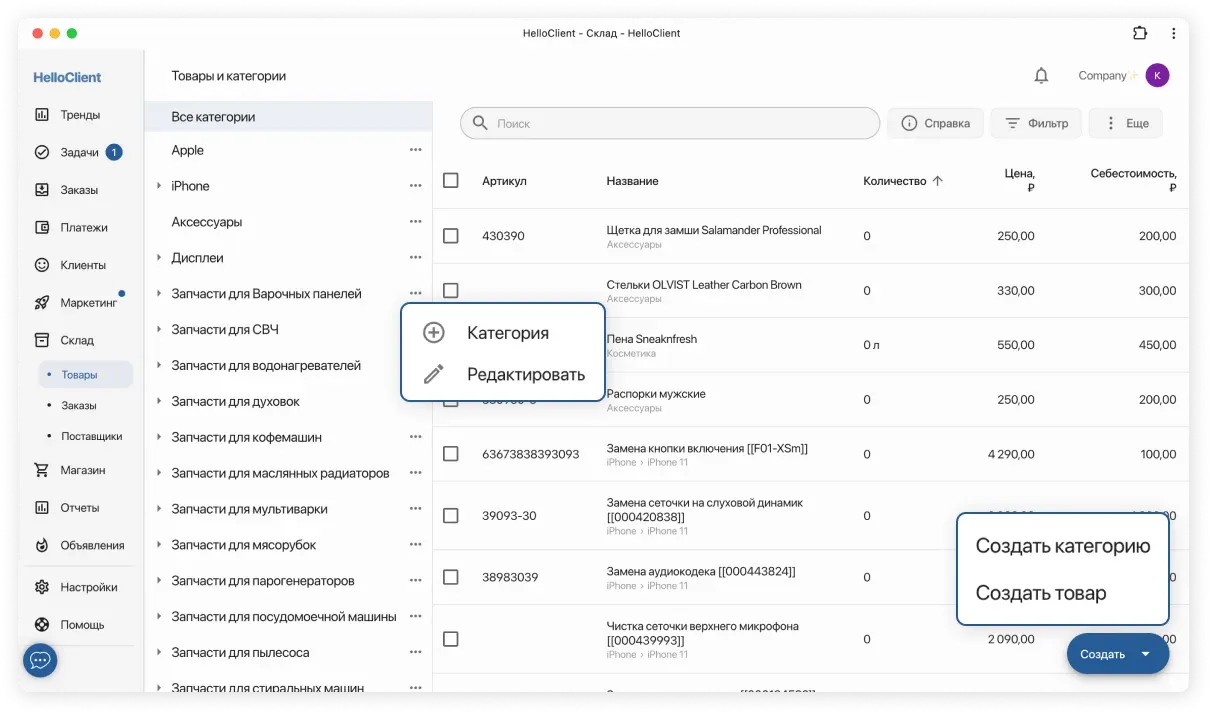Open the Справка help button
The image size is (1212, 714).
(x=935, y=124)
